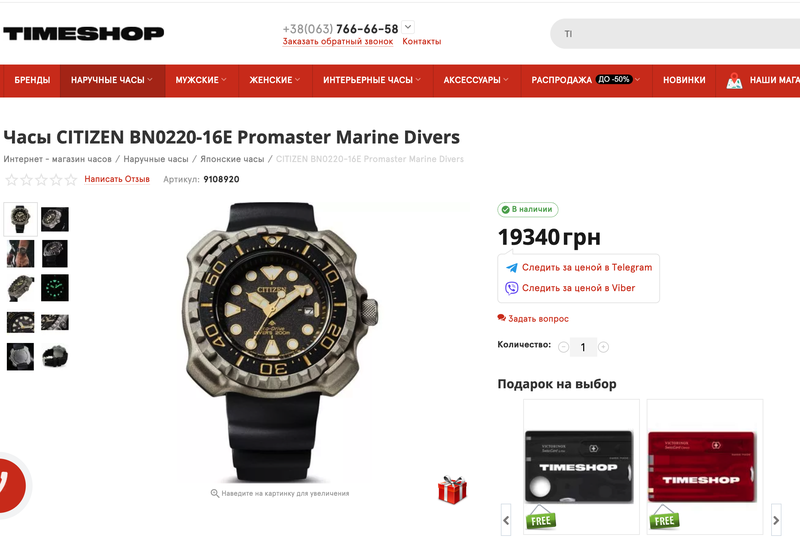Open the Новинки menu item
Viewport: 800px width, 539px height.
point(684,80)
